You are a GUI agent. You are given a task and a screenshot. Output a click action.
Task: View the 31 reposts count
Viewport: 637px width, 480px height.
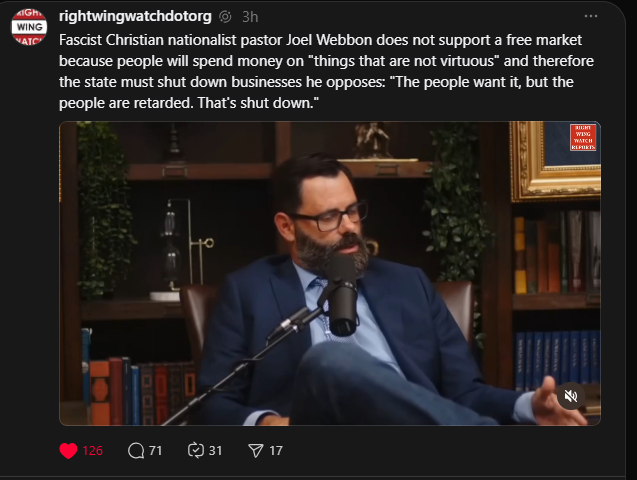point(215,451)
